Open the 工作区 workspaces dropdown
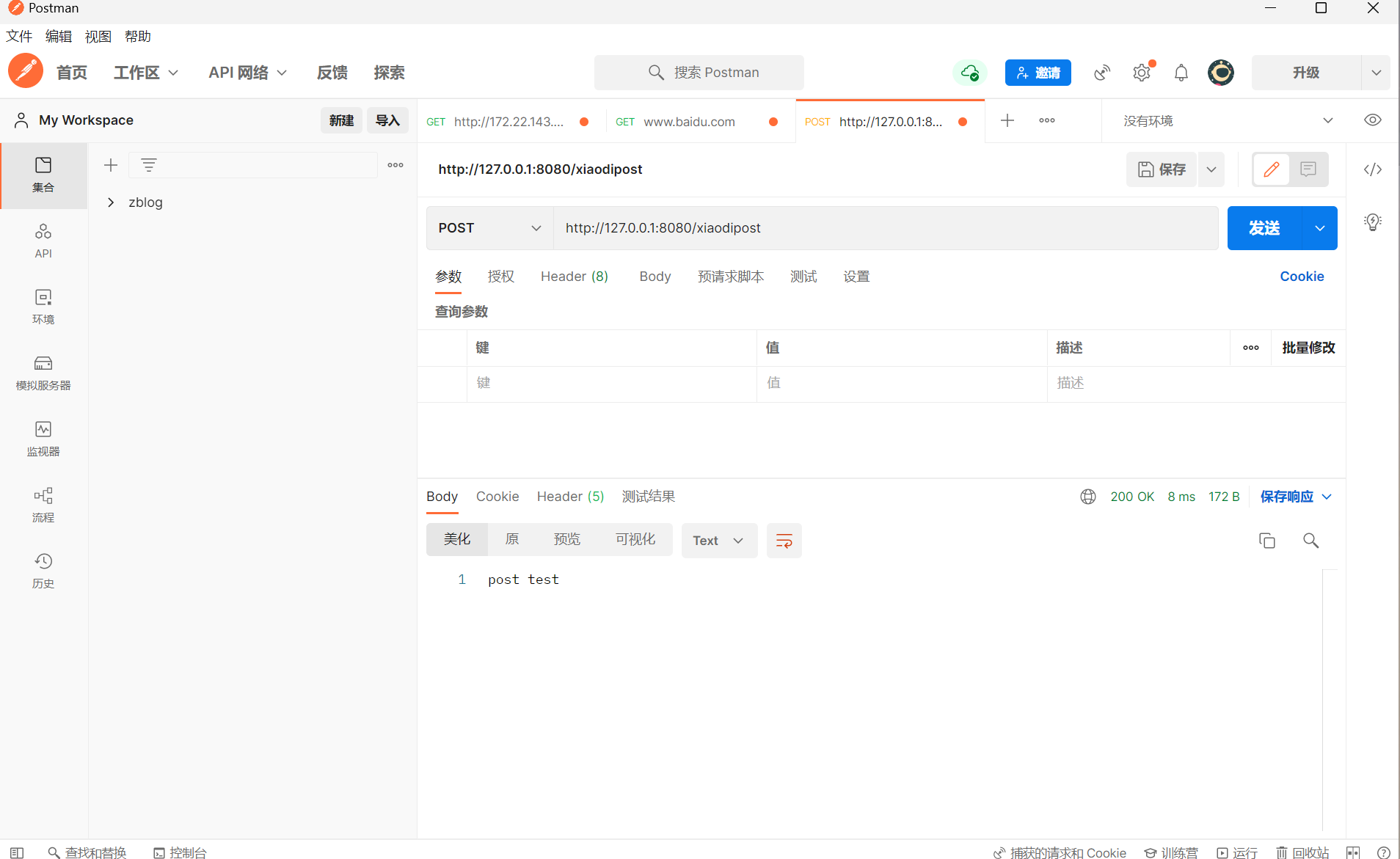 coord(146,73)
